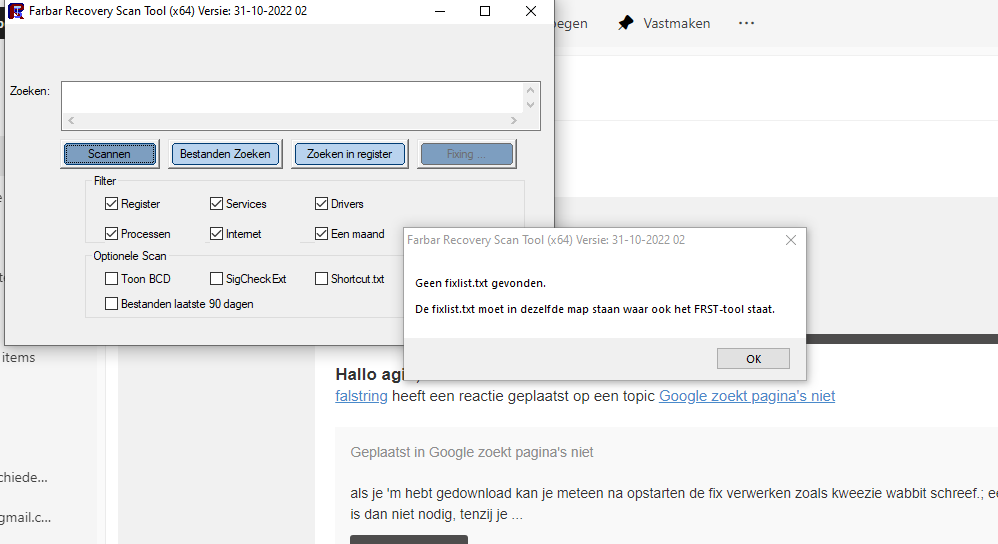Uncheck the Services filter checkbox
998x544 pixels.
pyautogui.click(x=216, y=204)
